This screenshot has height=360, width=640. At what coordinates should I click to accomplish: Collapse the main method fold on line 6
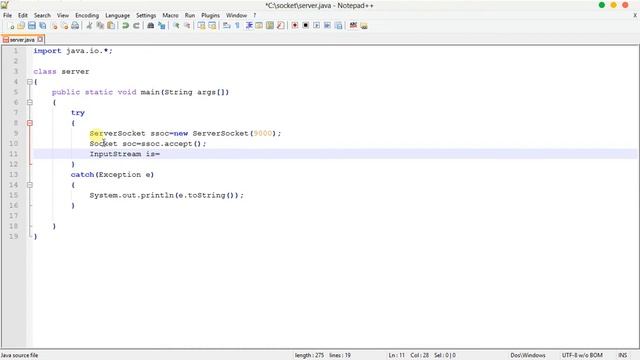pyautogui.click(x=30, y=102)
